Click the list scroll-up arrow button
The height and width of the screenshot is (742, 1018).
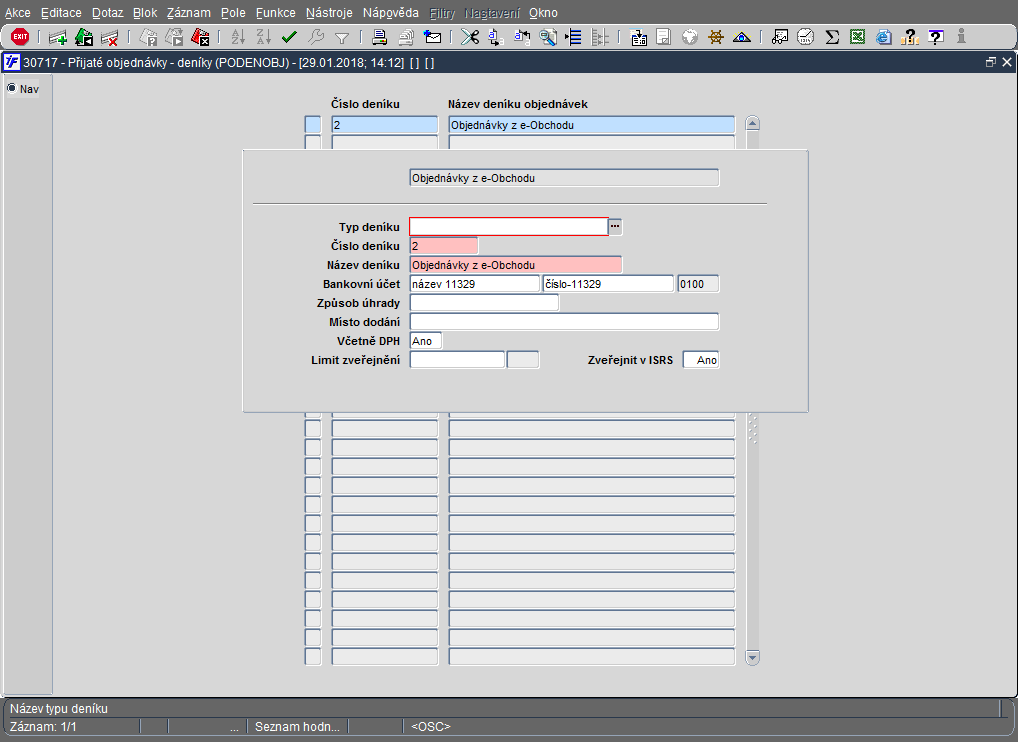tap(753, 124)
